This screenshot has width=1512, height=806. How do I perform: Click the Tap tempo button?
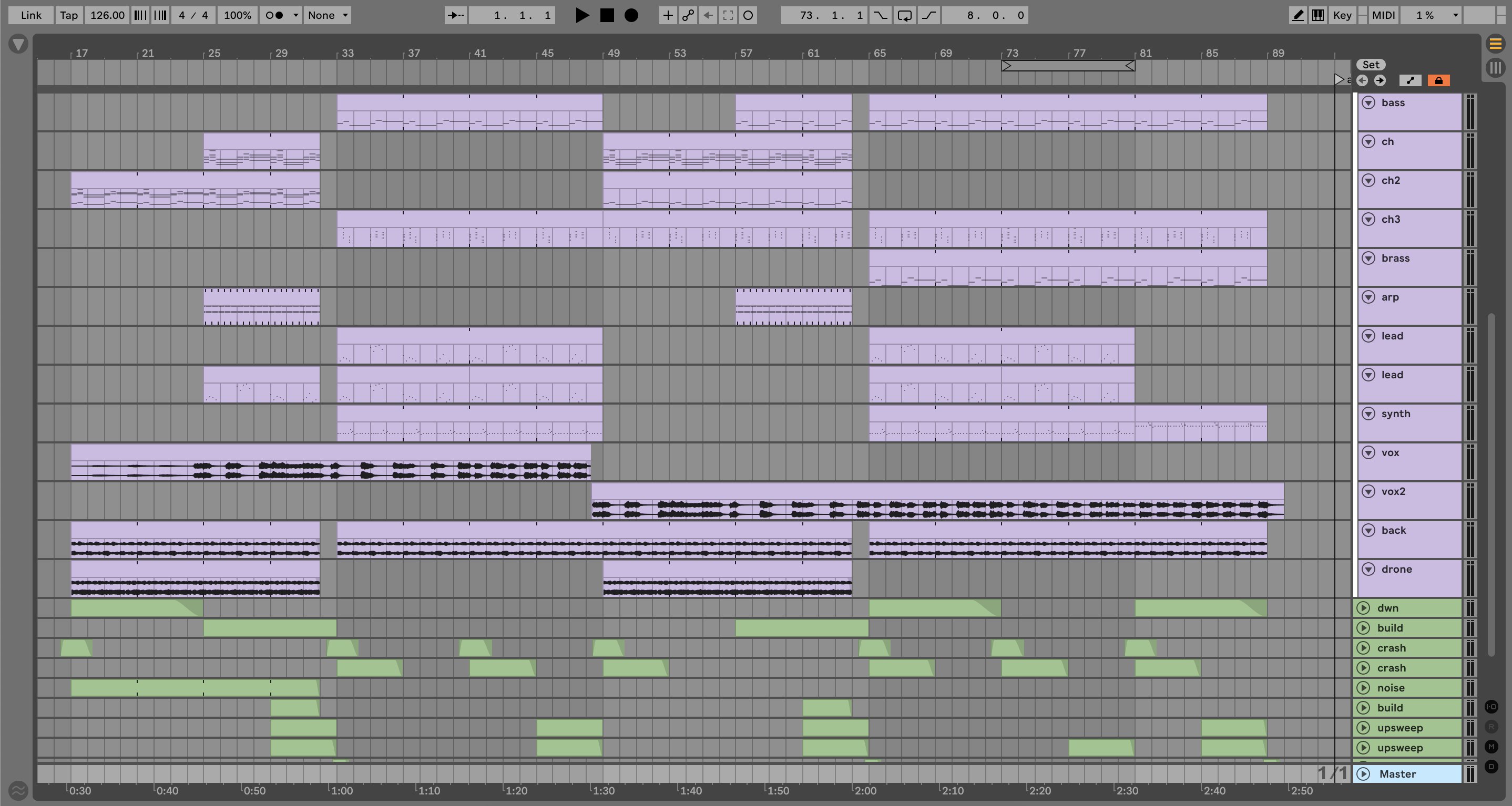69,15
